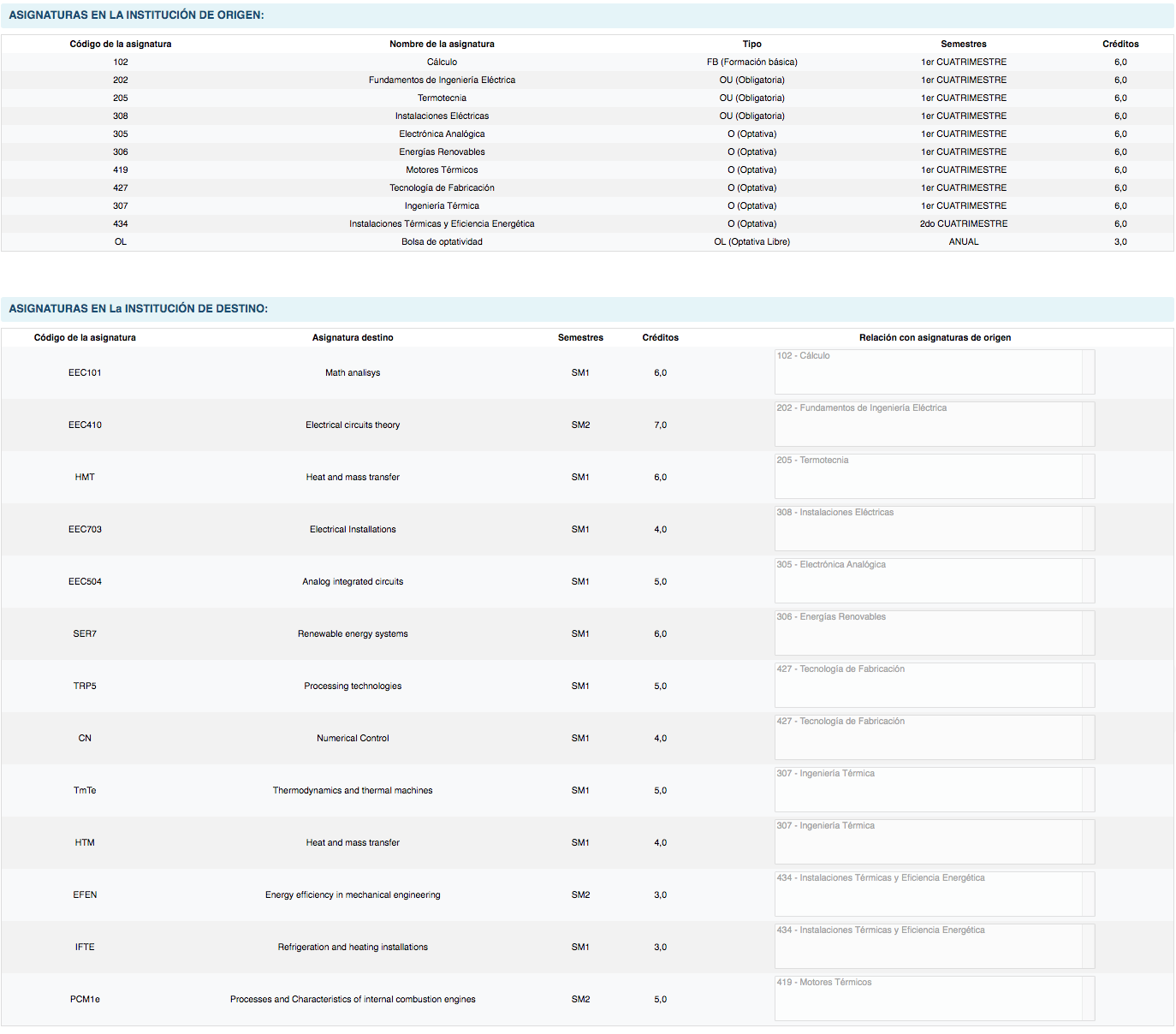This screenshot has height=1034, width=1176.
Task: Click 'Math analisys' destination subject
Action: [353, 372]
